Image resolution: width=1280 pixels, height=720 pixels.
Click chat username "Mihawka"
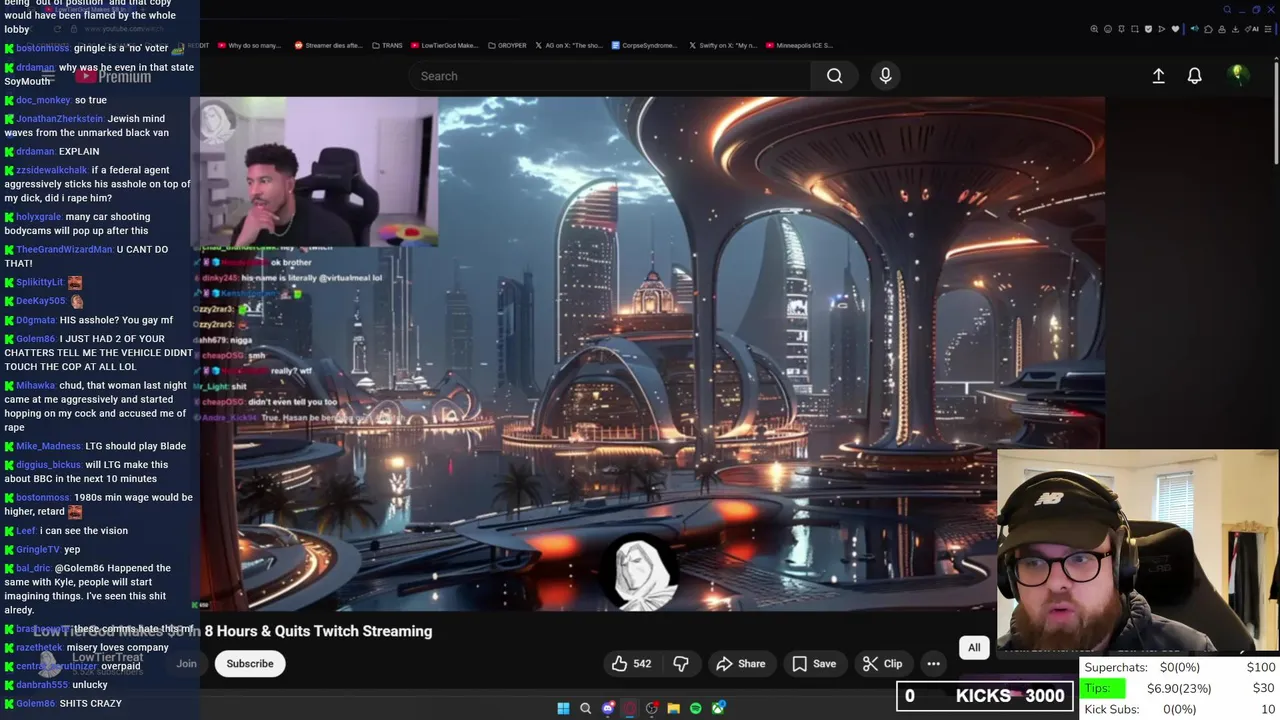click(x=36, y=385)
